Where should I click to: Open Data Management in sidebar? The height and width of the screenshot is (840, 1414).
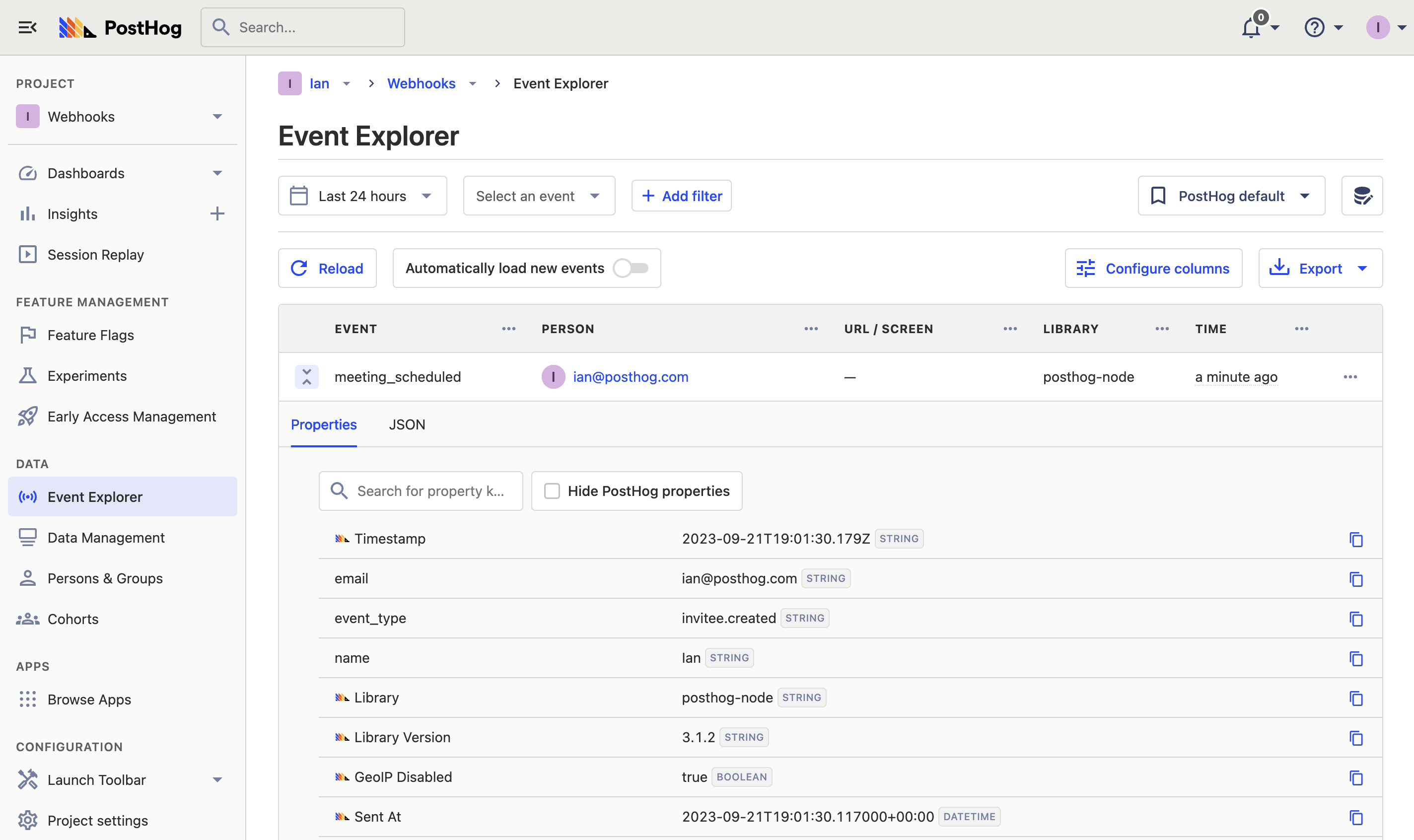pyautogui.click(x=122, y=538)
